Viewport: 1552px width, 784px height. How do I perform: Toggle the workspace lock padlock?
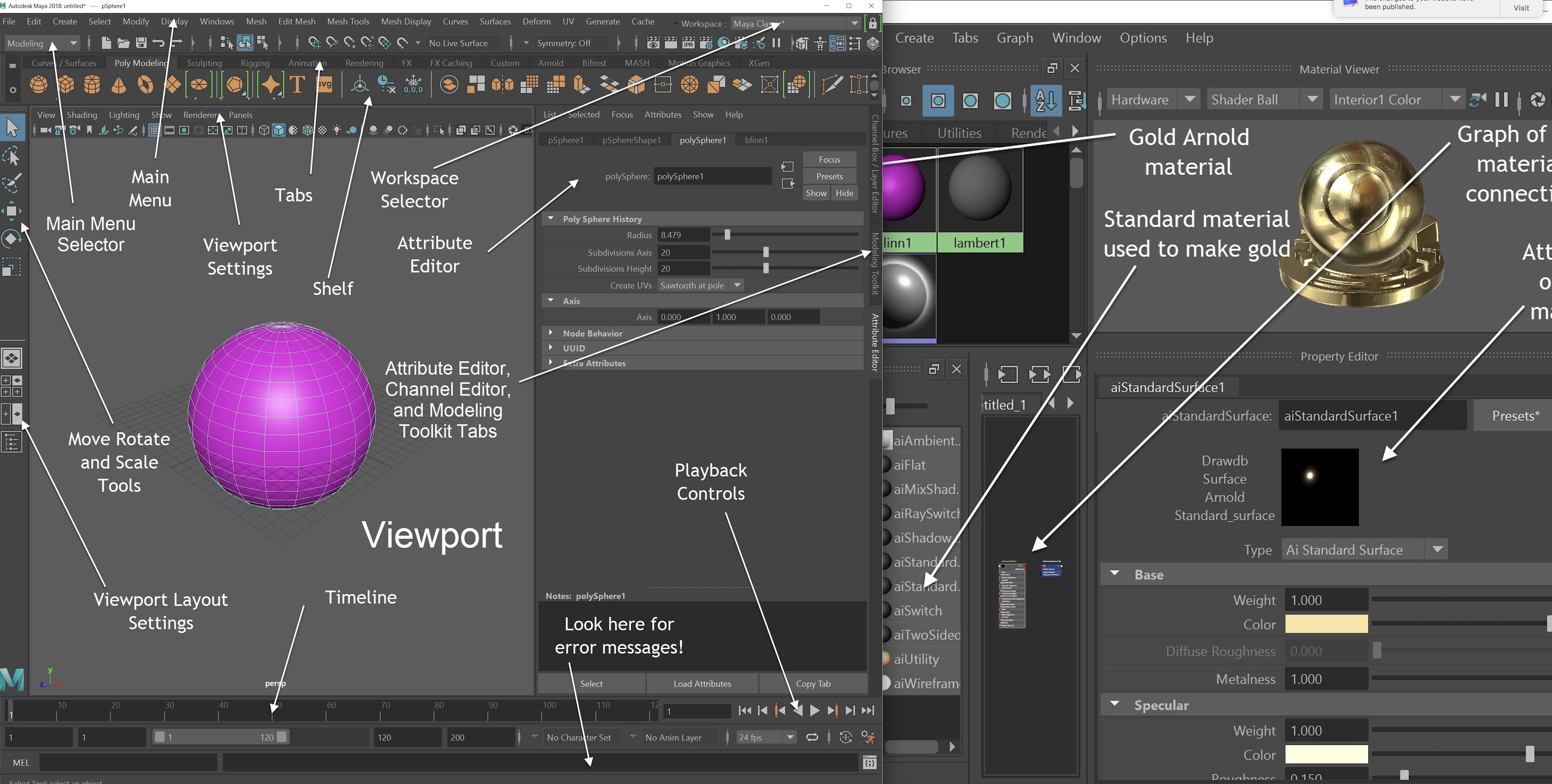[x=872, y=23]
